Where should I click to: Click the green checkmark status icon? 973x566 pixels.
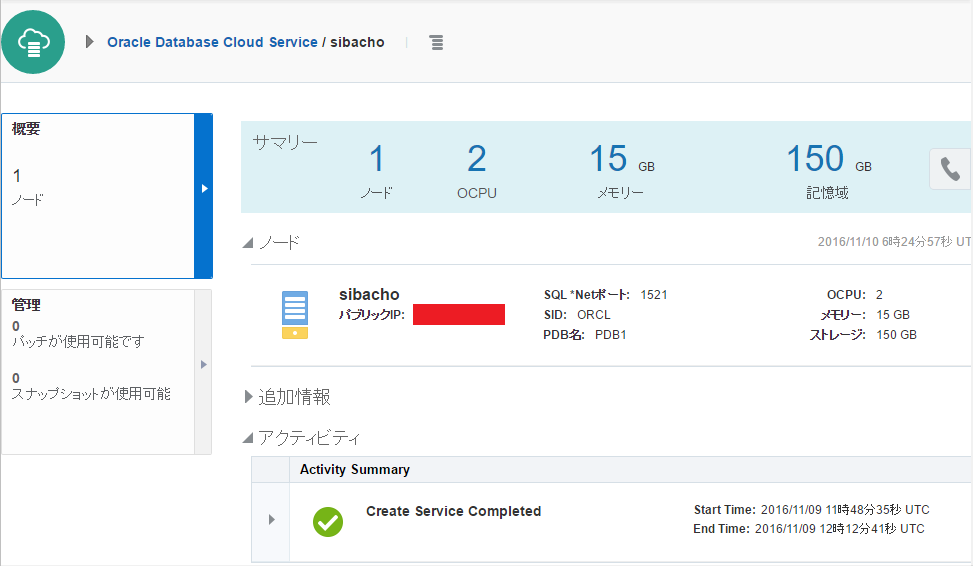click(328, 520)
